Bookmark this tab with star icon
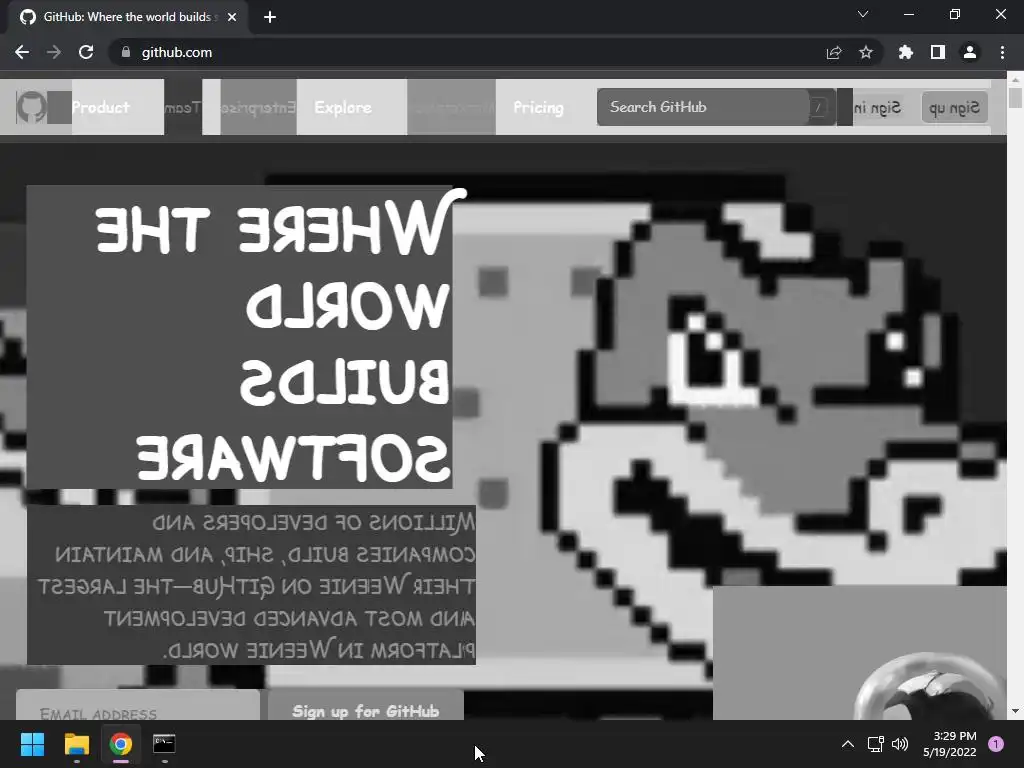The height and width of the screenshot is (768, 1024). coord(866,52)
